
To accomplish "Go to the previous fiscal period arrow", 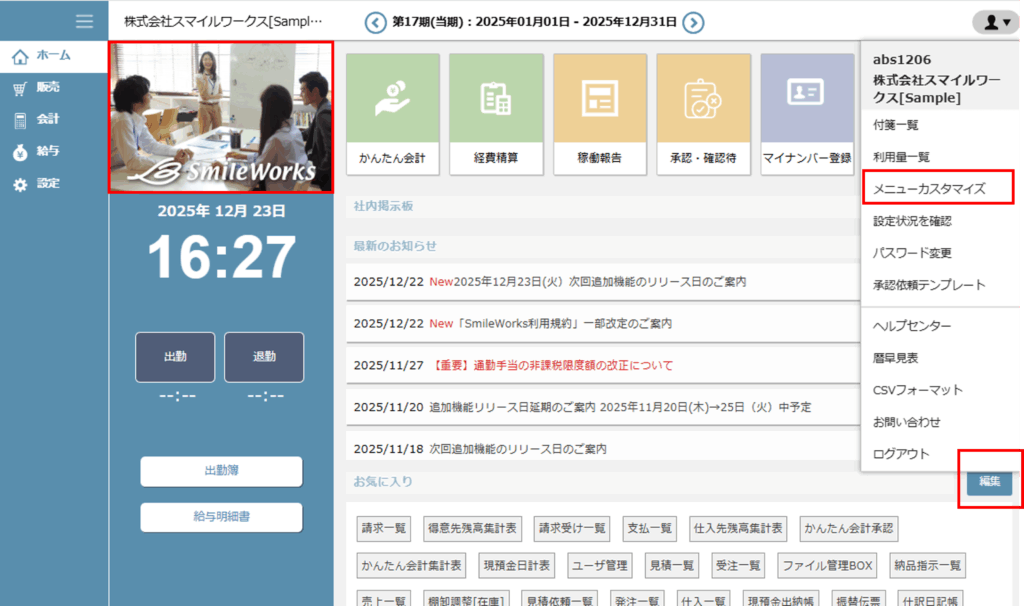I will coord(375,22).
